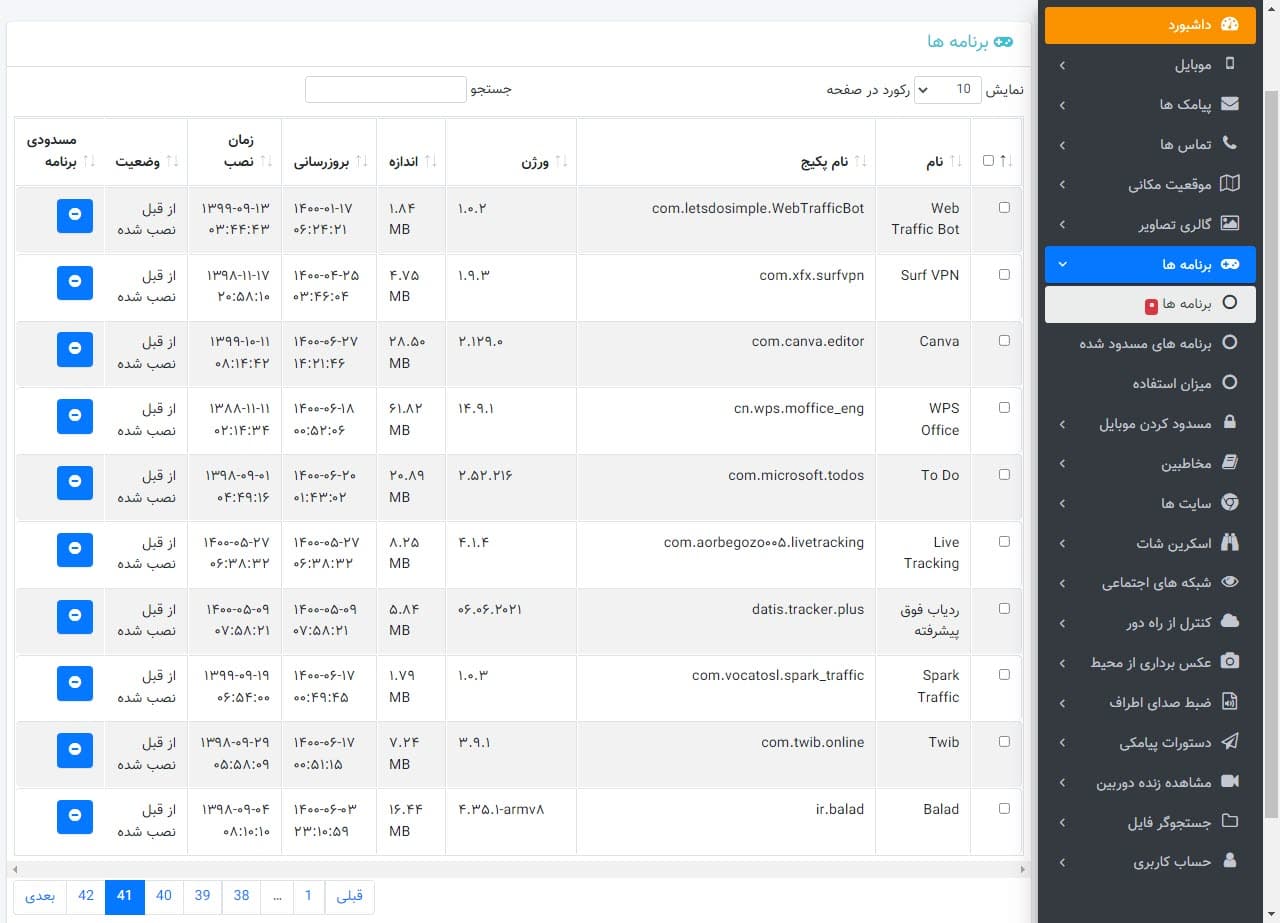Check the WPS Office row checkbox
Image resolution: width=1280 pixels, height=923 pixels.
[1004, 408]
